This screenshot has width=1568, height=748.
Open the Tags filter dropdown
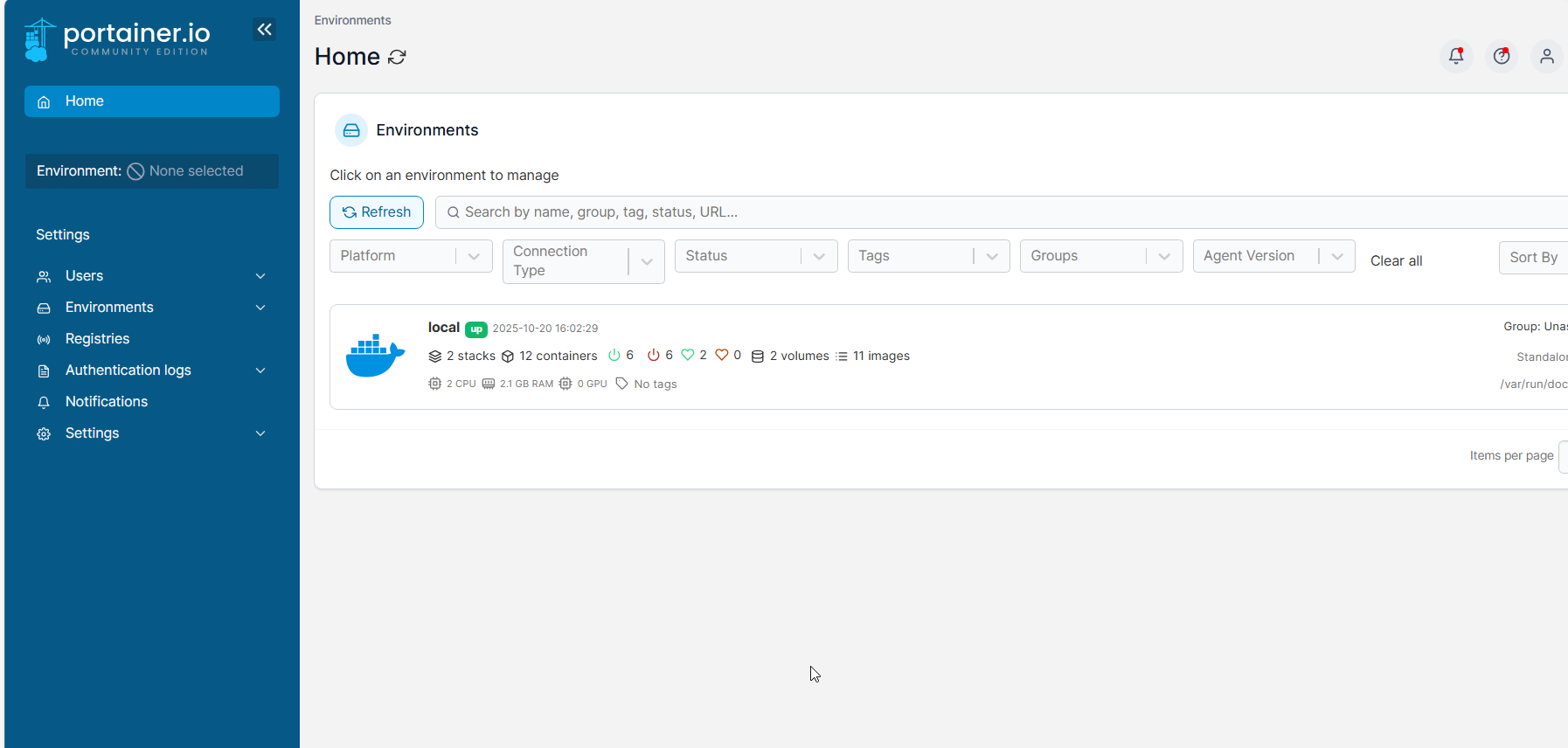pos(929,256)
